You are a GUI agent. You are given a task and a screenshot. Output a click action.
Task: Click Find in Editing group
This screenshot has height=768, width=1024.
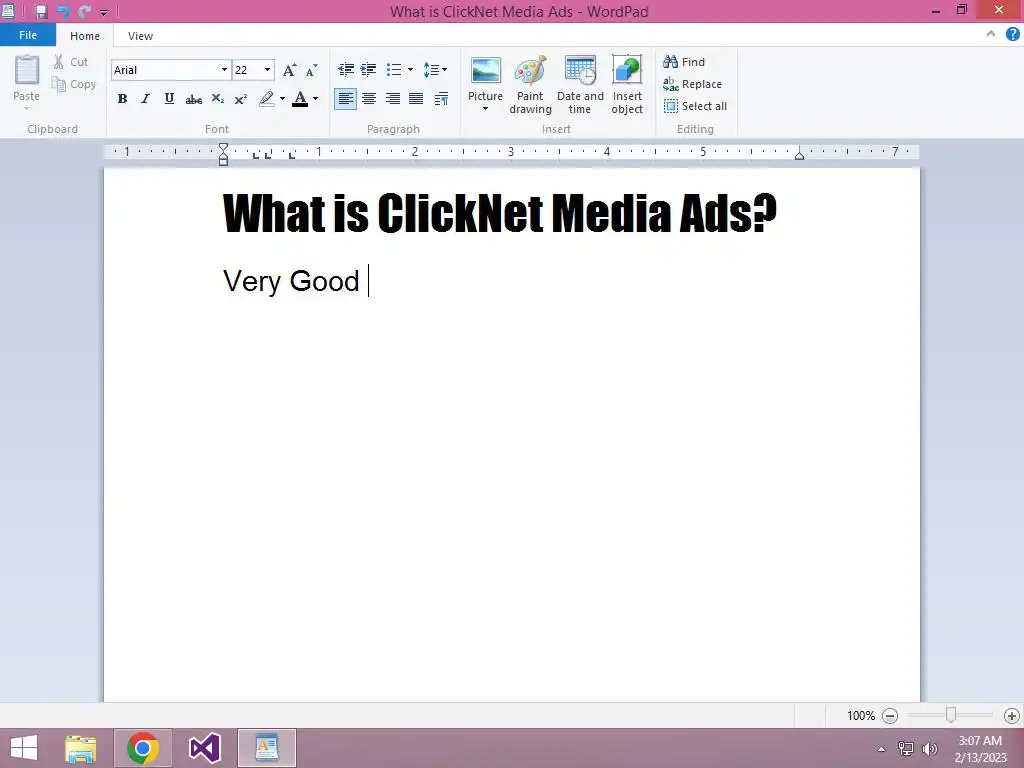click(x=684, y=62)
